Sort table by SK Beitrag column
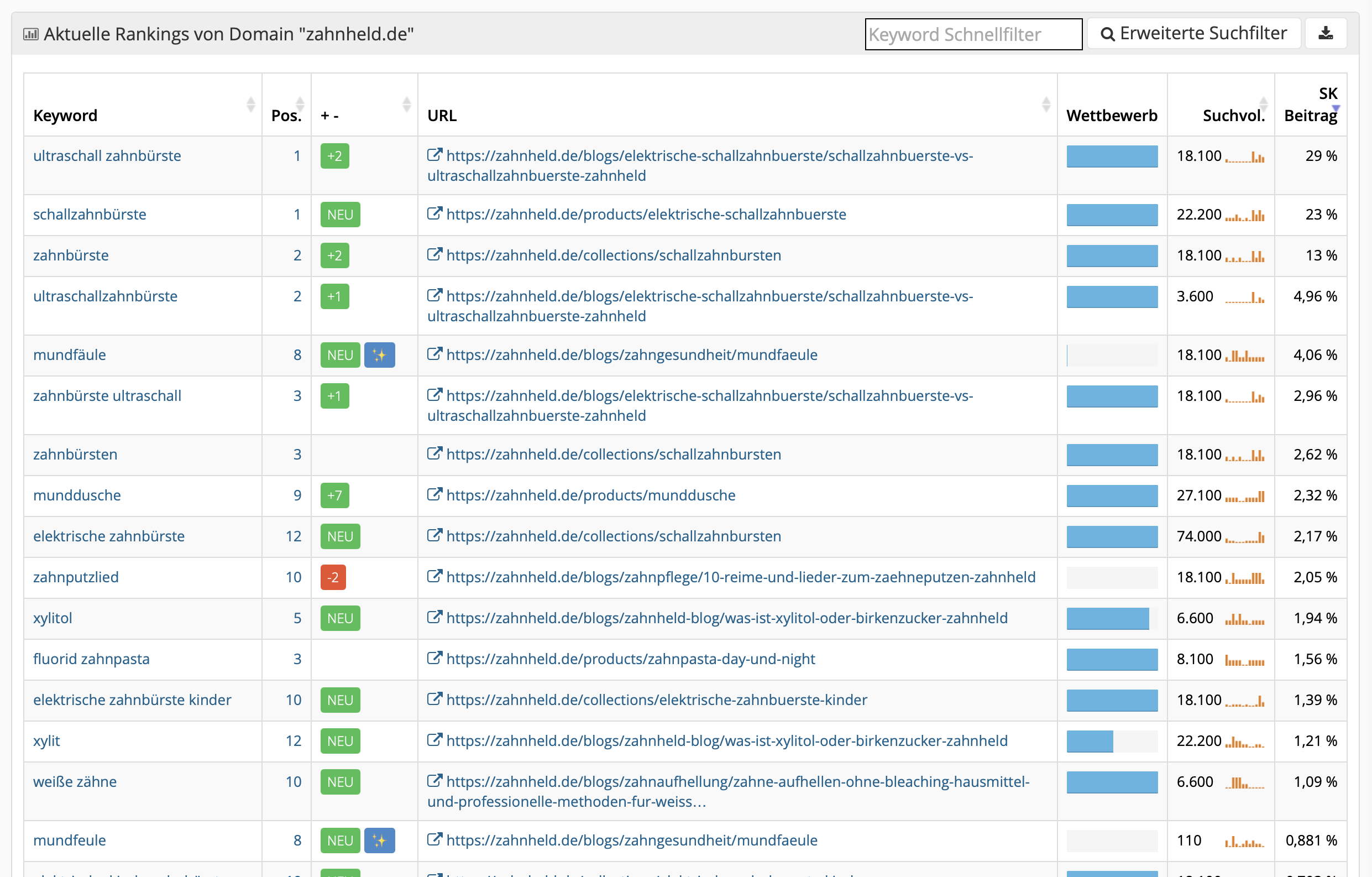This screenshot has width=1372, height=877. (1336, 108)
